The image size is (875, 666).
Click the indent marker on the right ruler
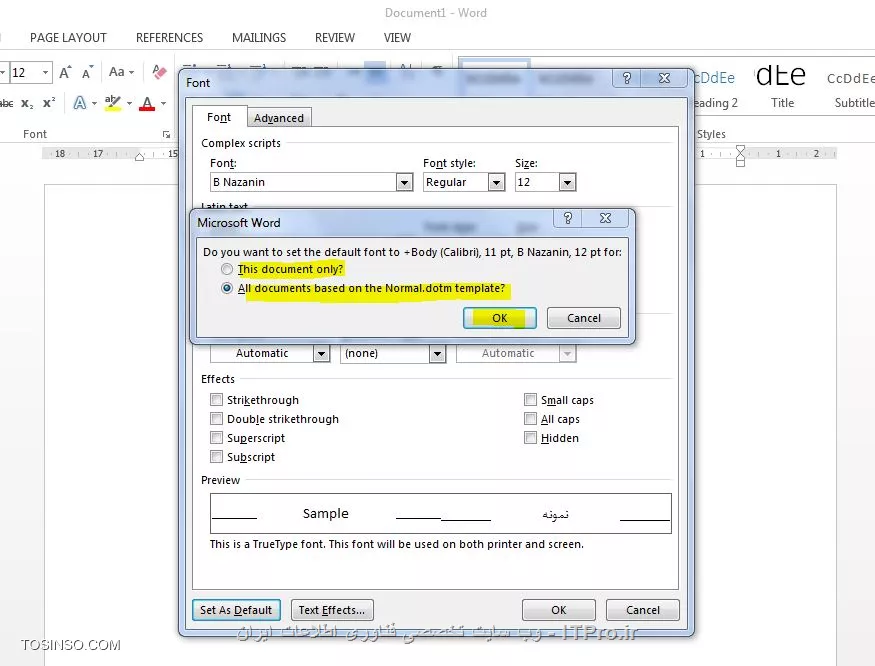coord(741,156)
